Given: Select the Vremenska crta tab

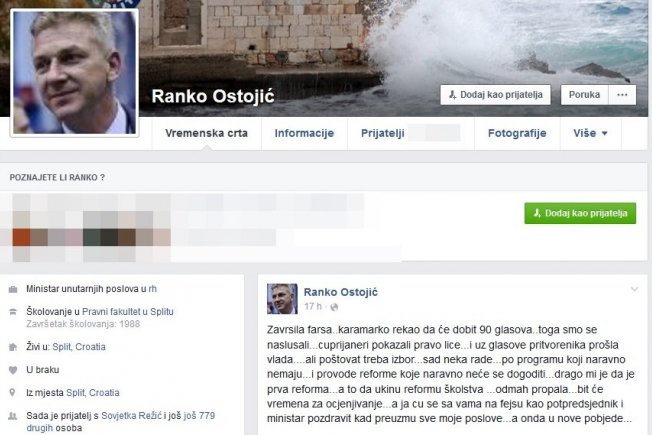Looking at the screenshot, I should tap(206, 133).
